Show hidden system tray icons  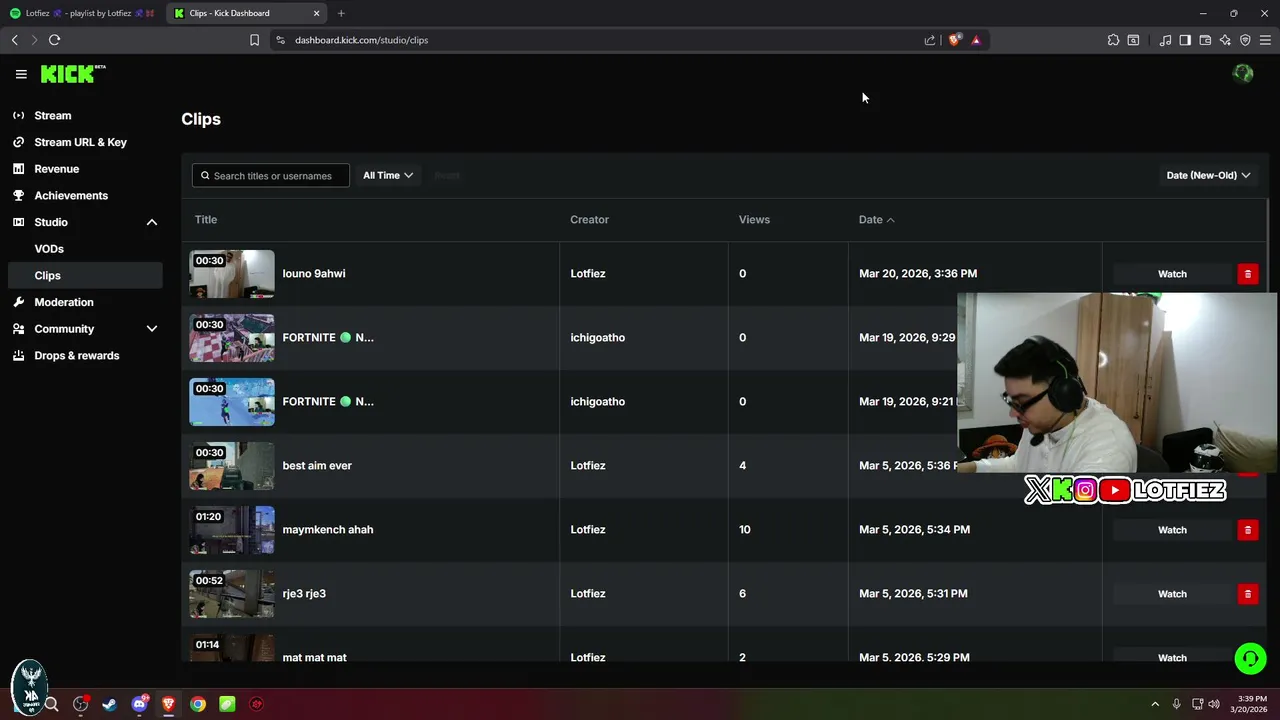coord(1155,704)
